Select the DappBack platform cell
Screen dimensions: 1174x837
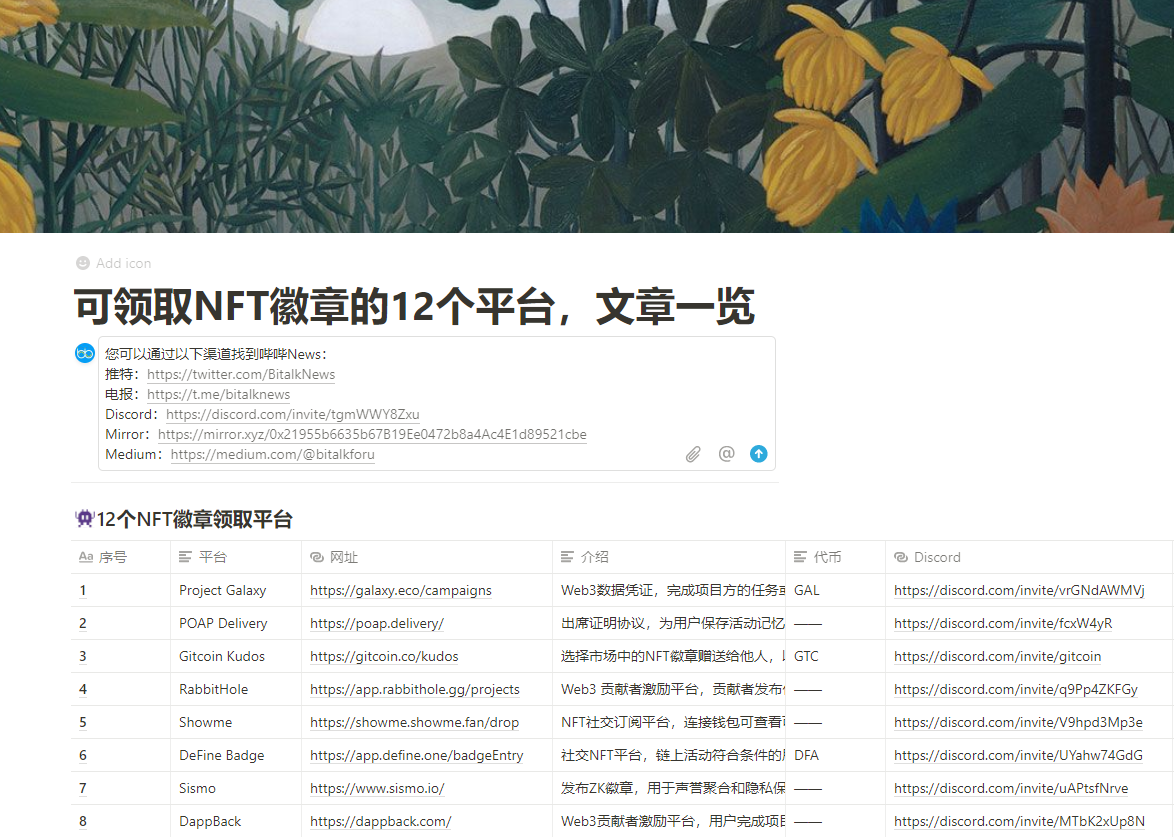[236, 821]
